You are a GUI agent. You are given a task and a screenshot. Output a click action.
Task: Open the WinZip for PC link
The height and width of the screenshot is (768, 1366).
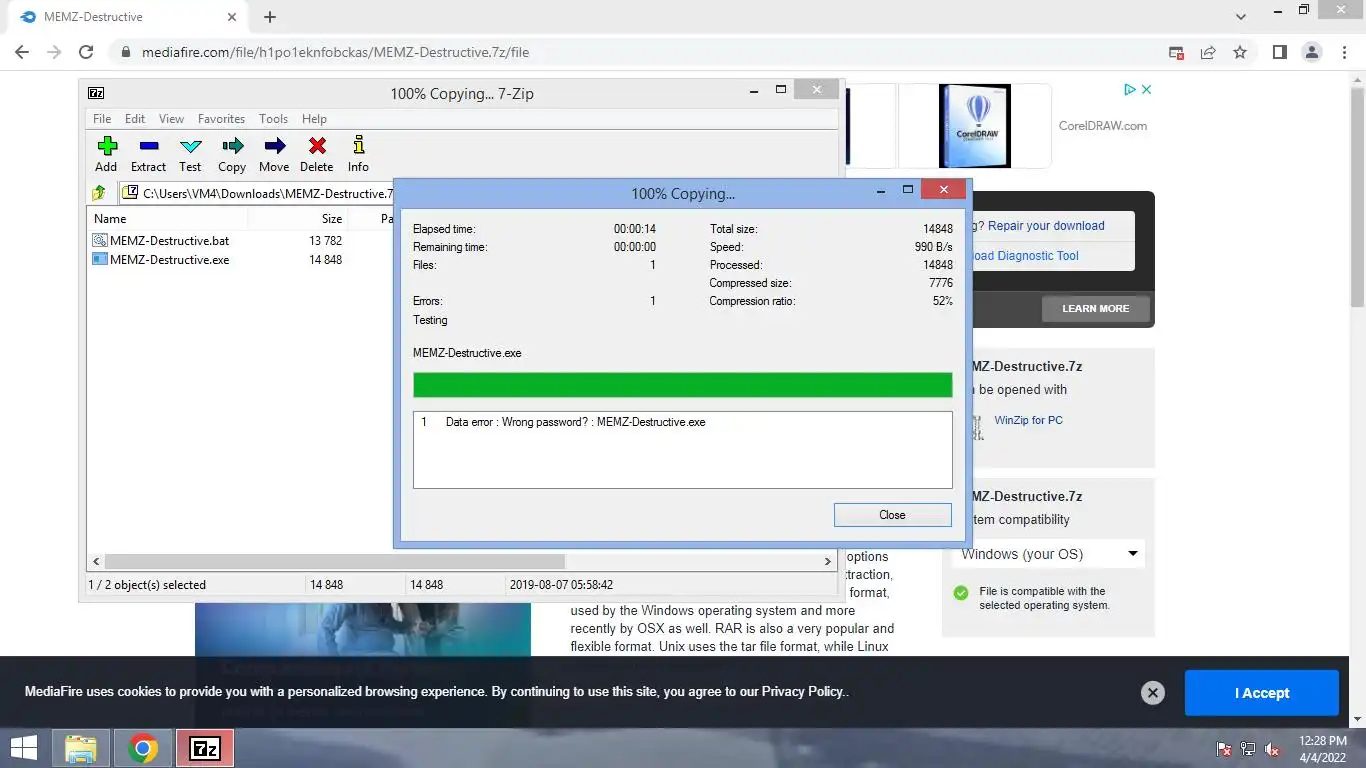1028,420
